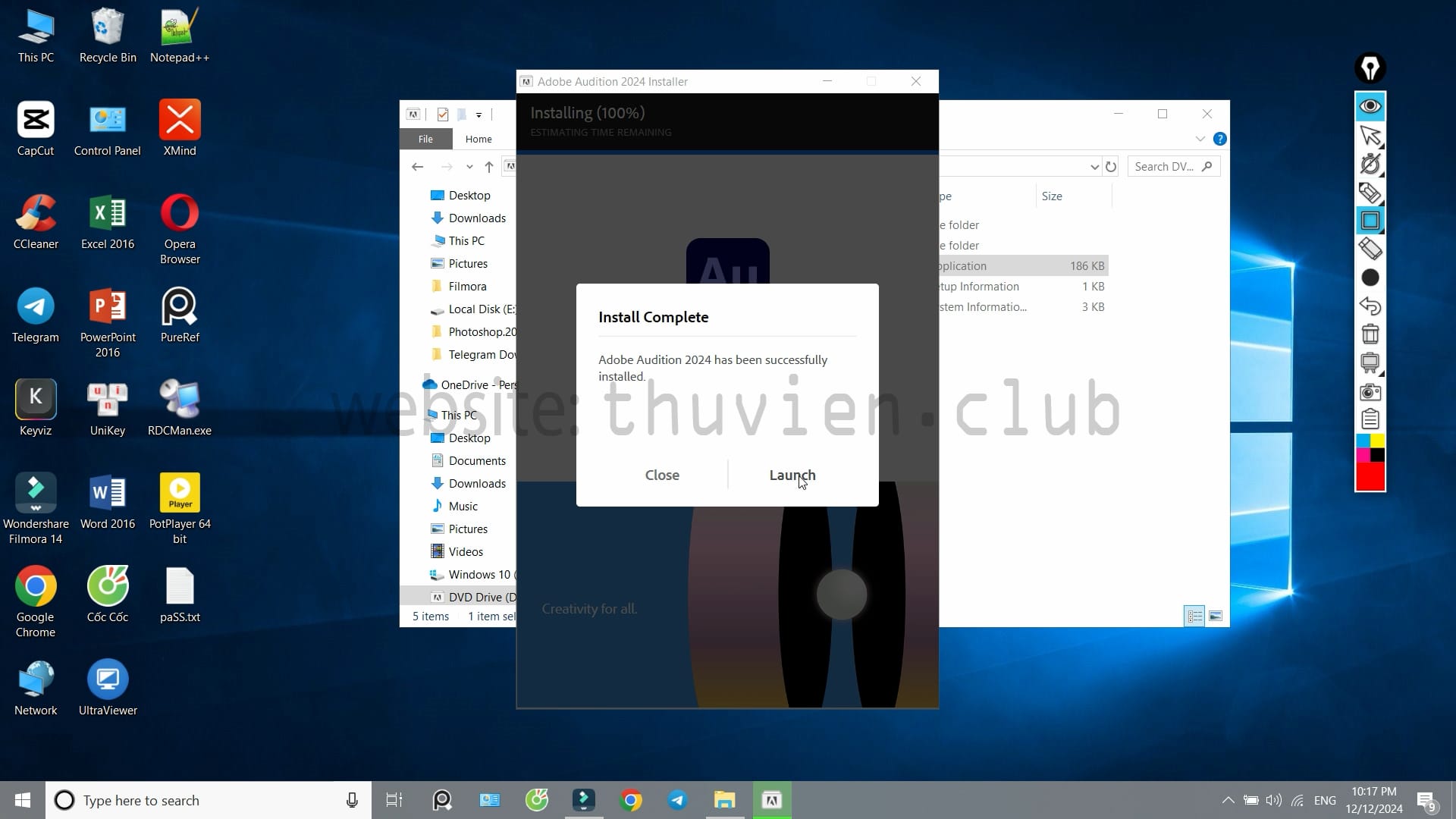Click the refresh icon in File Explorer
This screenshot has height=819, width=1456.
pos(1111,167)
